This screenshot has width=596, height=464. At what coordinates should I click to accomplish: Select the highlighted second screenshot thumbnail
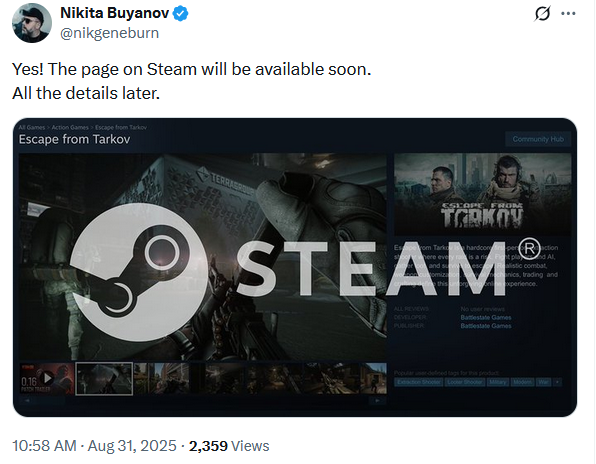pyautogui.click(x=104, y=378)
